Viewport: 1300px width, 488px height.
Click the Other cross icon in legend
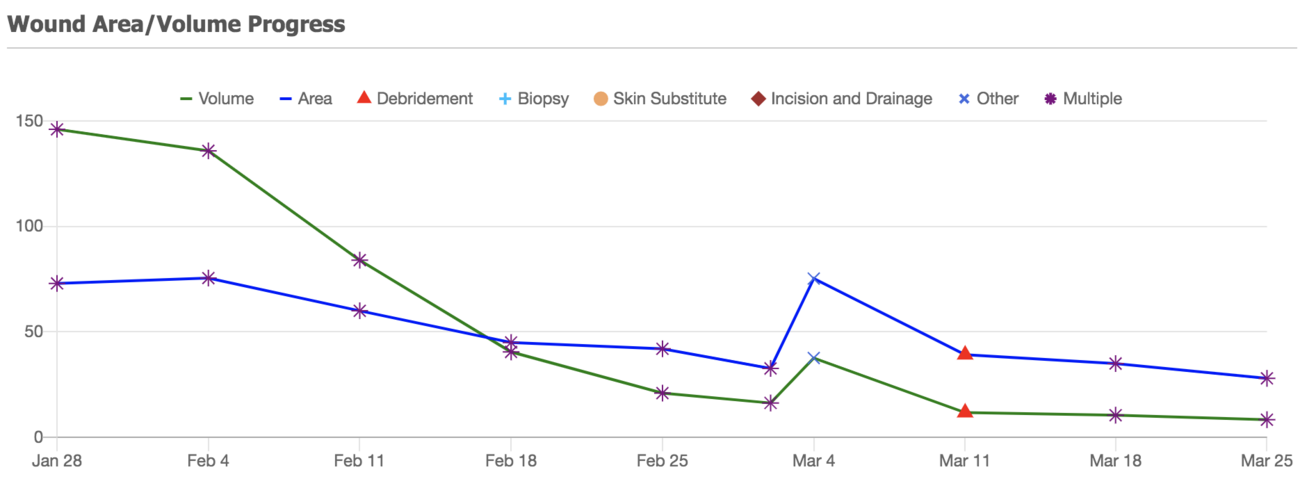click(964, 98)
